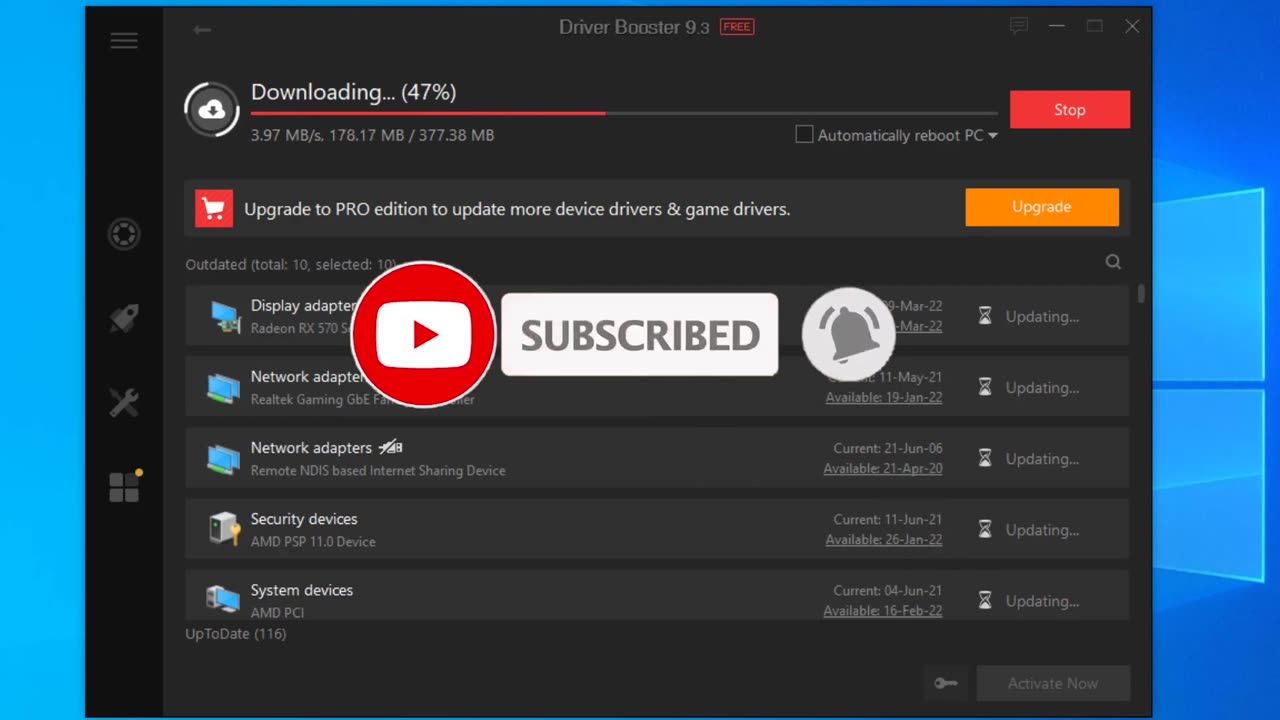The height and width of the screenshot is (720, 1280).
Task: Click the no-WHQL badge beside Network adapters
Action: click(390, 447)
